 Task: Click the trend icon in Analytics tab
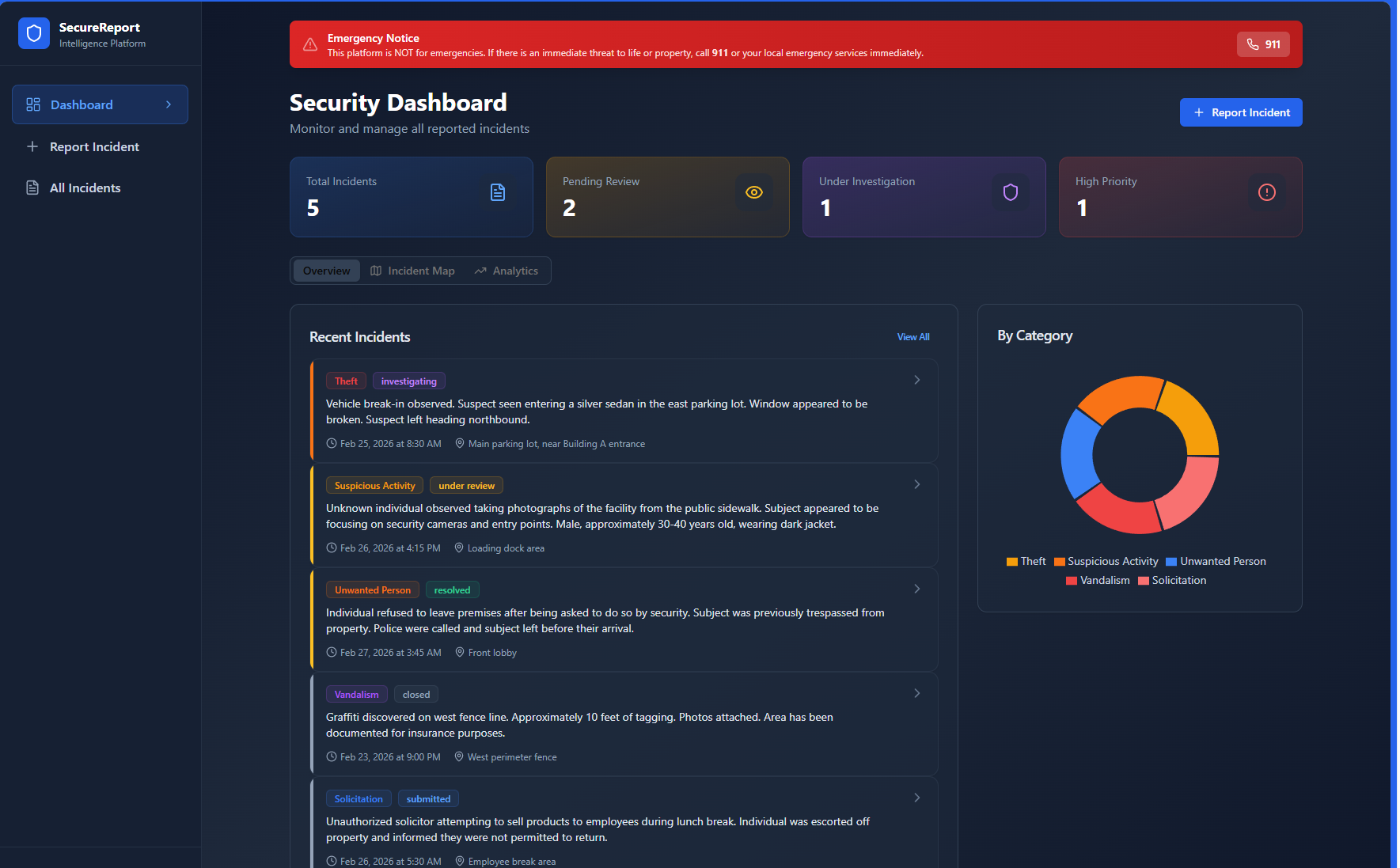click(480, 271)
